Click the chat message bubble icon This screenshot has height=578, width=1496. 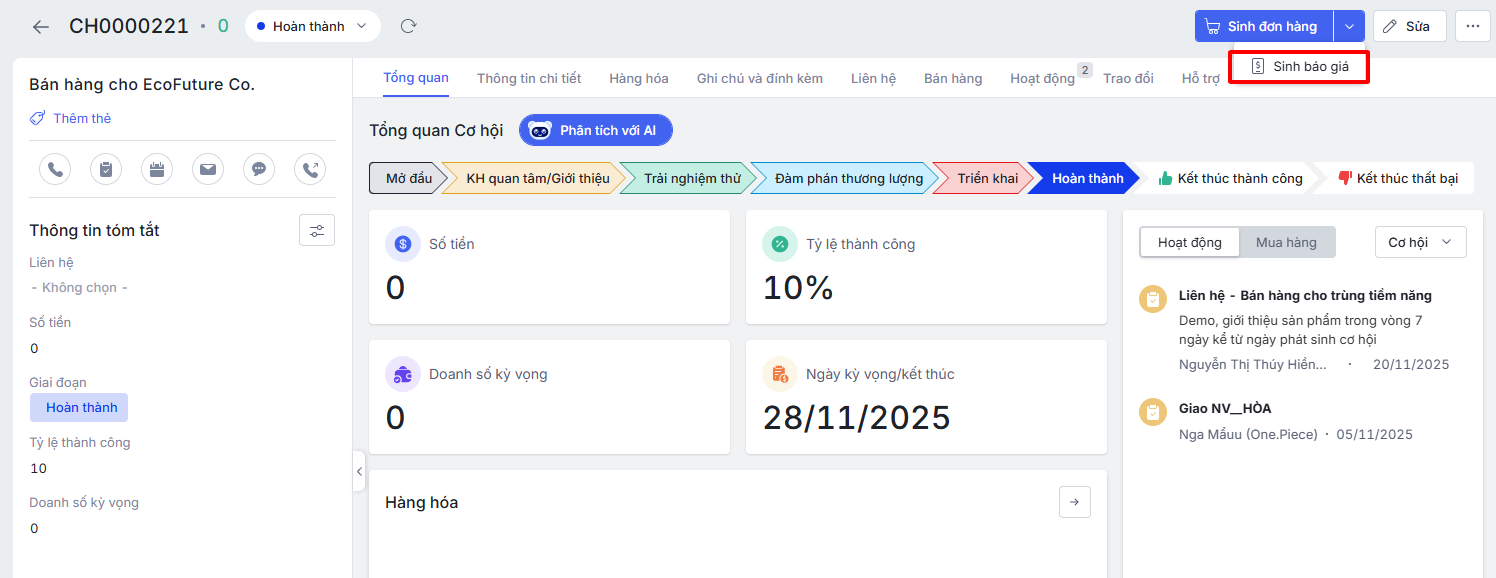point(259,169)
